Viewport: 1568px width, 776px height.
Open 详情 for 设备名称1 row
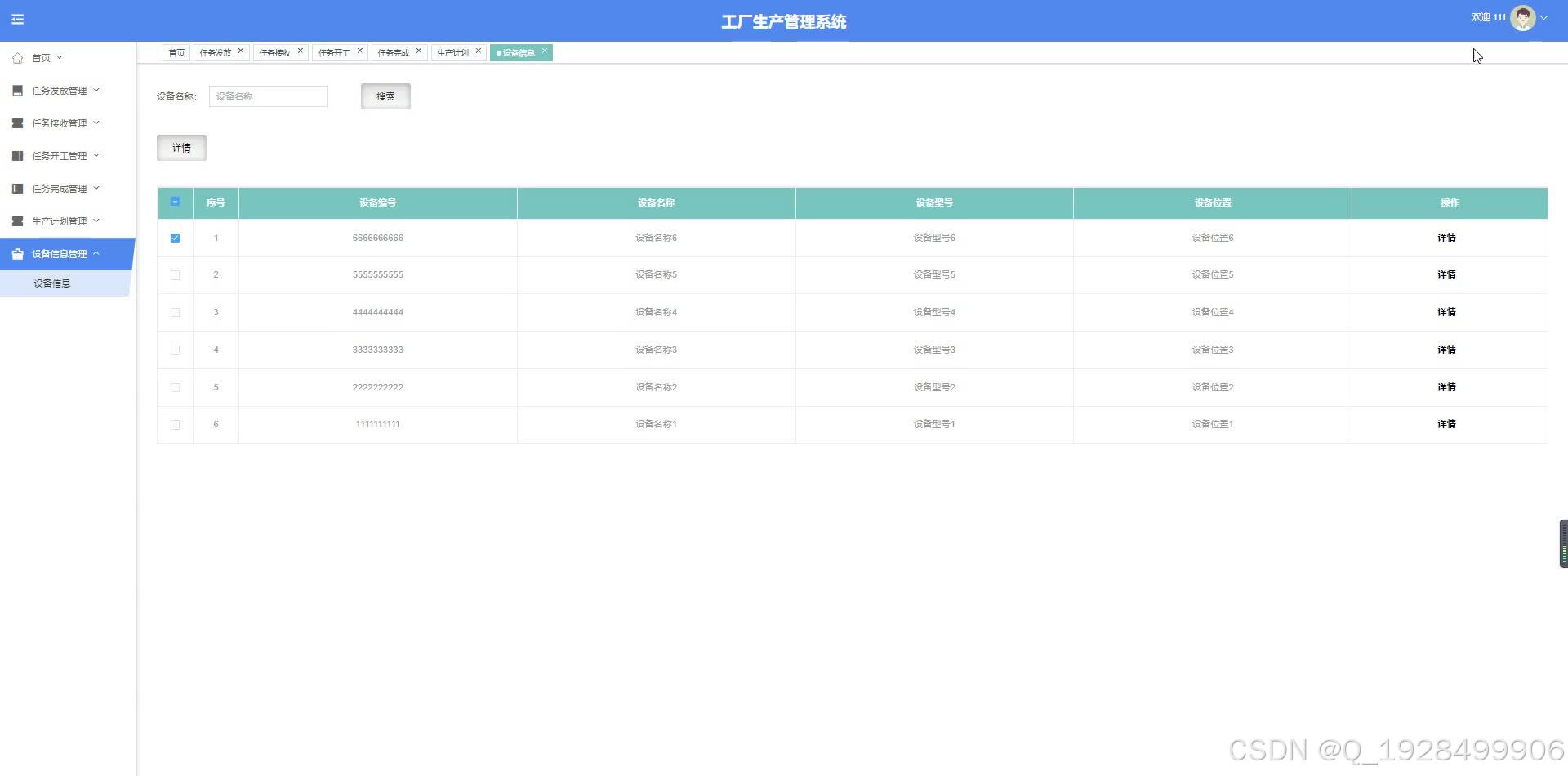point(1446,424)
